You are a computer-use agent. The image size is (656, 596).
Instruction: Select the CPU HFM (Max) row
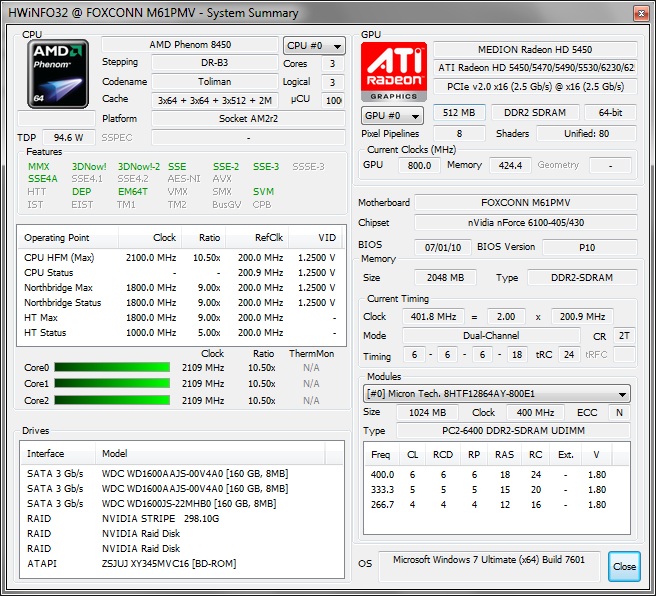(x=181, y=257)
